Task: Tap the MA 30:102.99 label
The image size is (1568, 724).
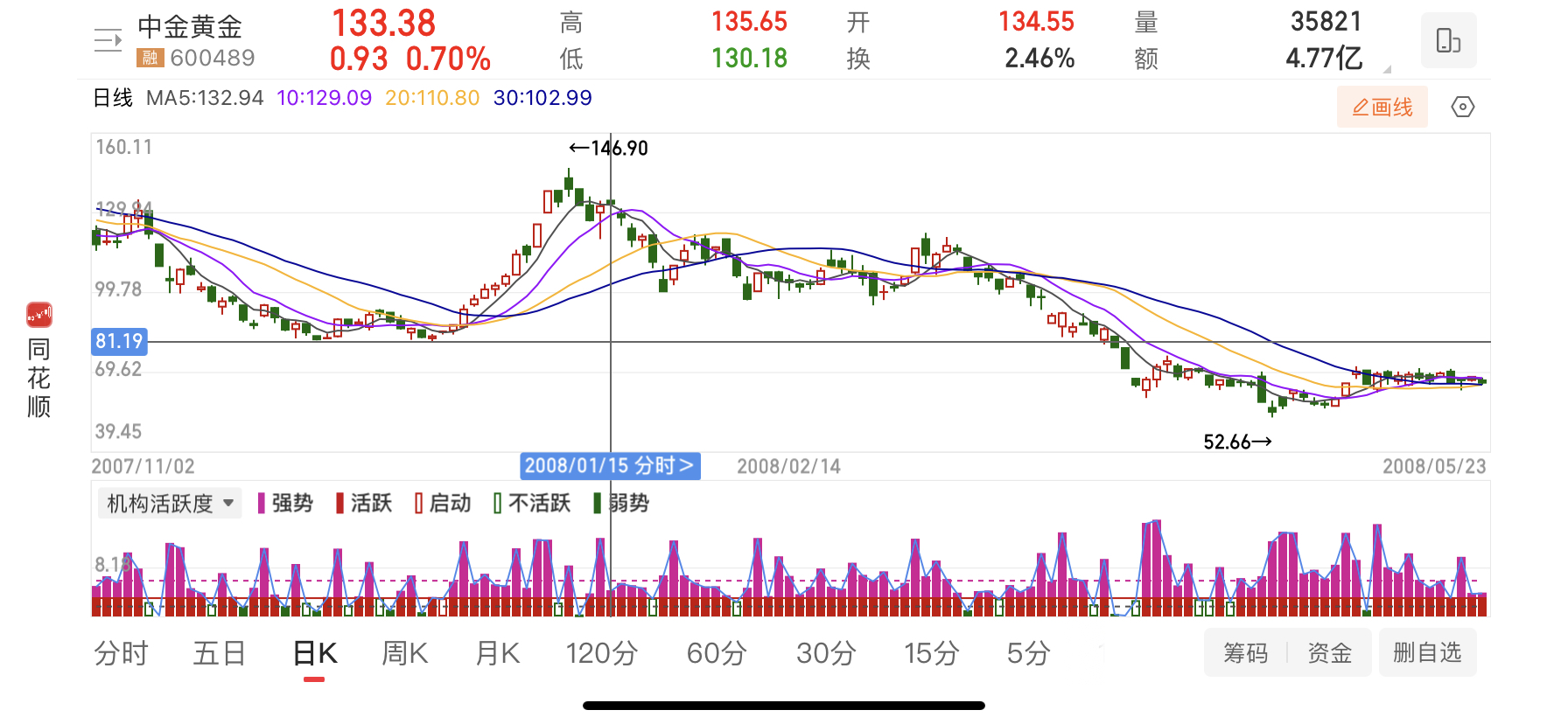Action: 542,98
